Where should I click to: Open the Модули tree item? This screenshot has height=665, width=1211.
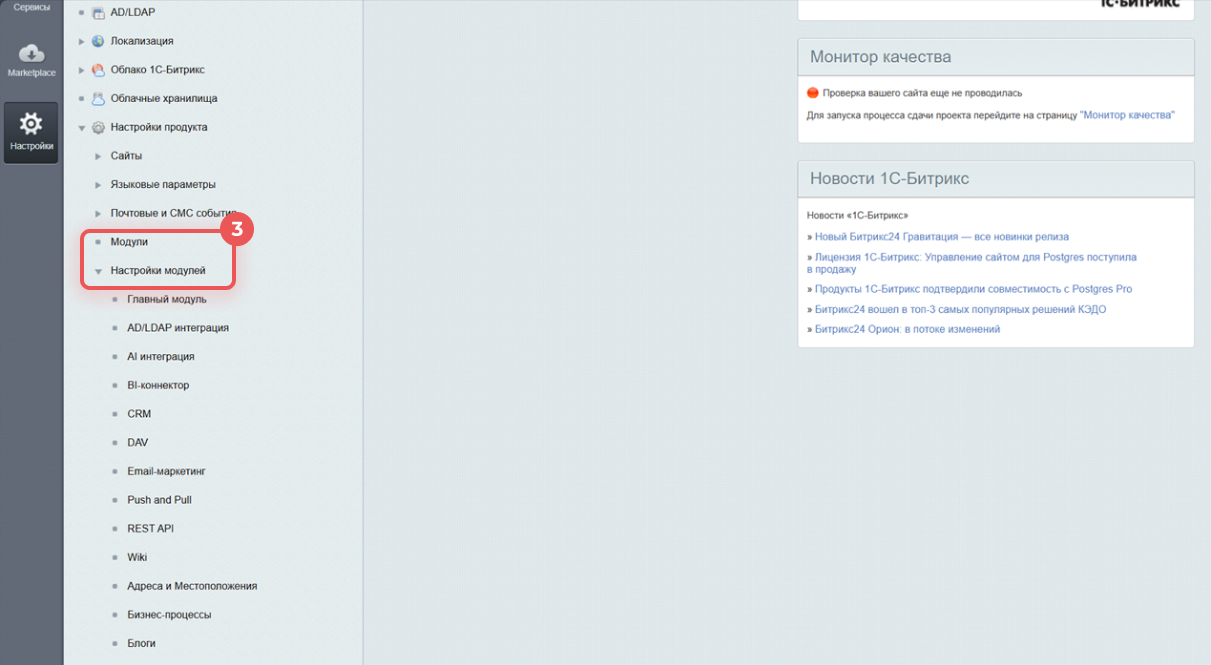129,242
